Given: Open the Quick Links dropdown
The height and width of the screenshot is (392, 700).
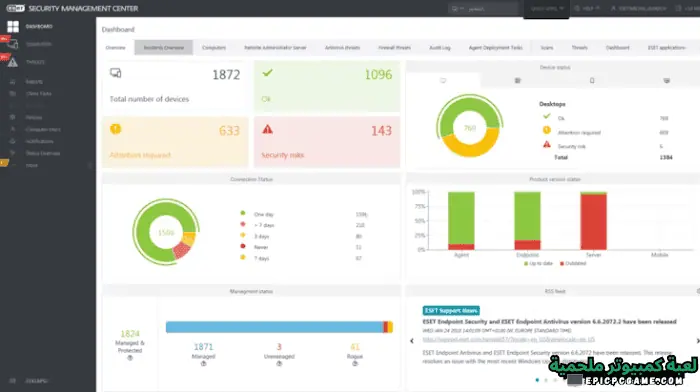Looking at the screenshot, I should (x=547, y=8).
